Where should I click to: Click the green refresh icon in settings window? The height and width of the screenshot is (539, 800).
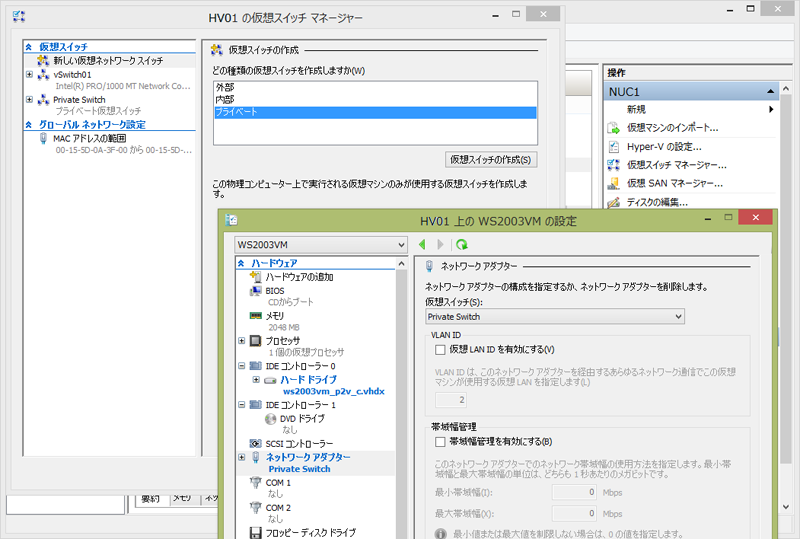pos(462,244)
